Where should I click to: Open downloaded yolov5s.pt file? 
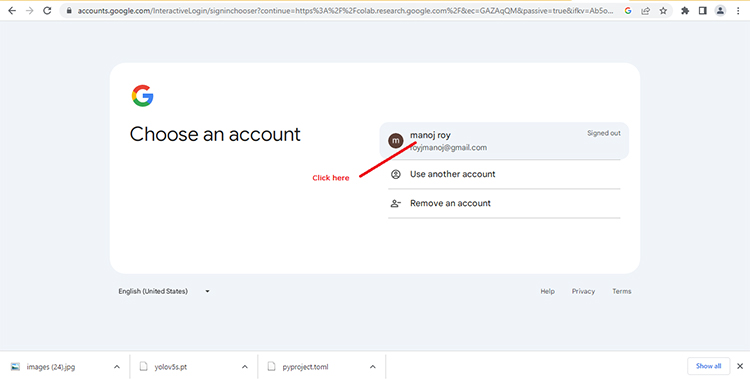pyautogui.click(x=171, y=367)
